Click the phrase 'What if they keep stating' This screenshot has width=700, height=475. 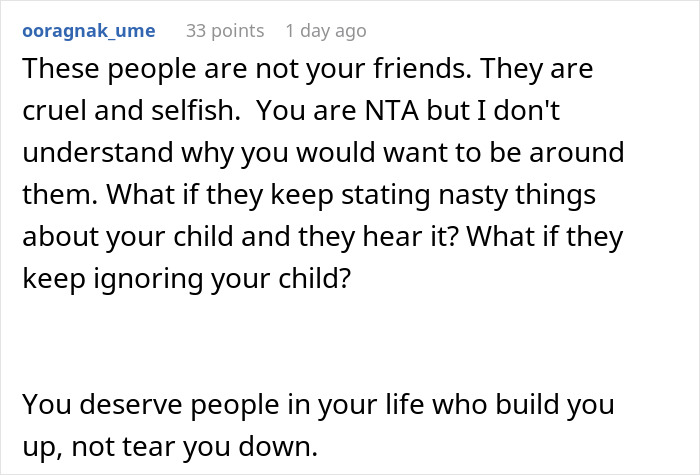(x=238, y=196)
